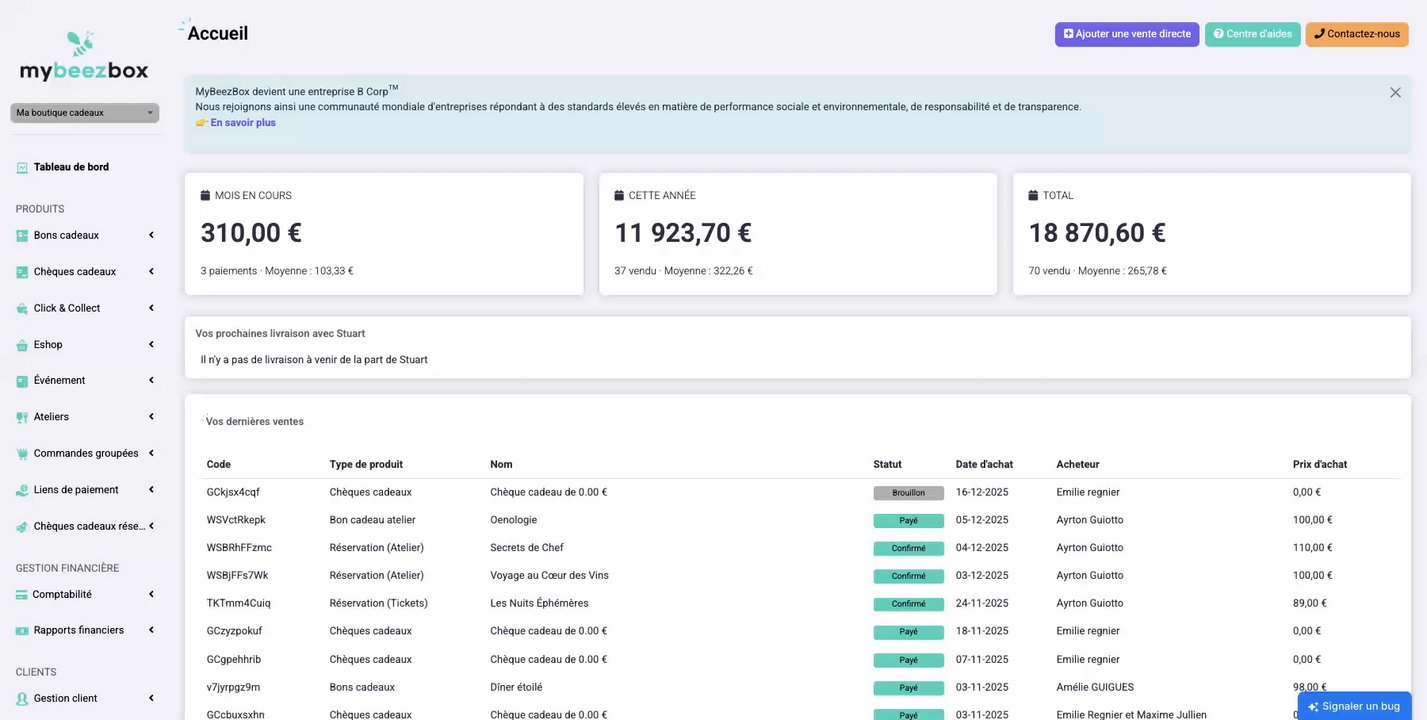1427x720 pixels.
Task: Click the 11 923,70 € yearly amount
Action: click(x=683, y=233)
